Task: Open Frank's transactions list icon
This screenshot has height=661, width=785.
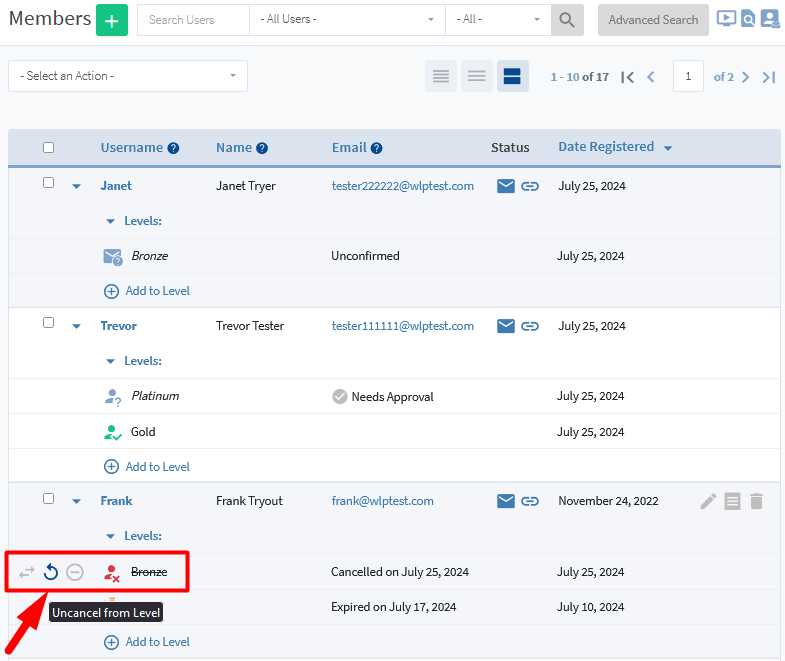Action: click(x=732, y=501)
